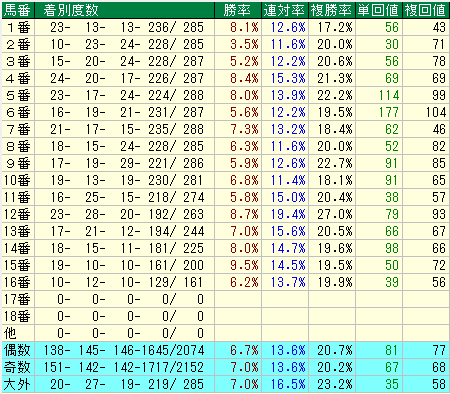The image size is (450, 394).
Task: Click record 23- 13- 13- 236/ 285
Action: (x=127, y=27)
